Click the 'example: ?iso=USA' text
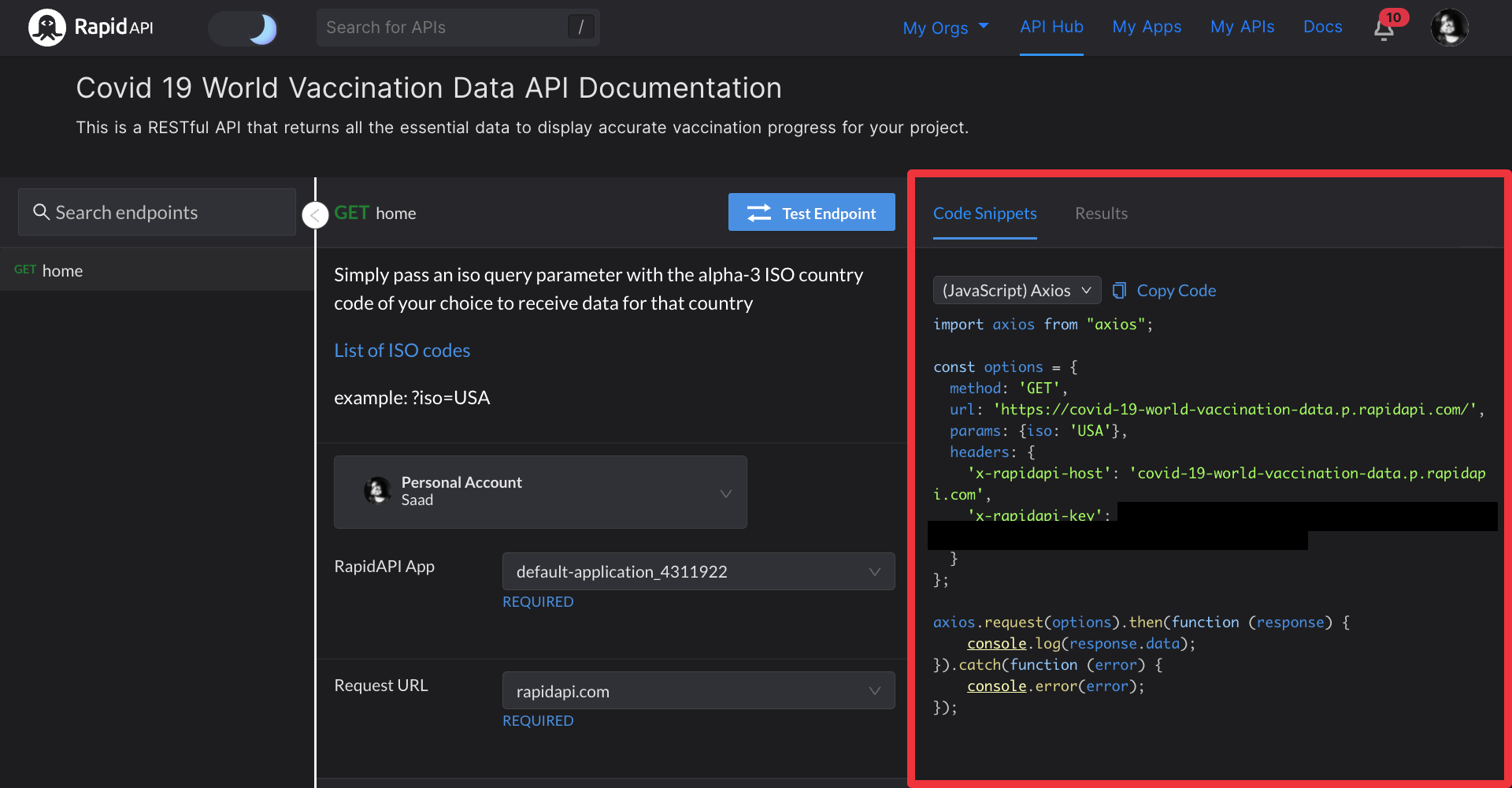1512x788 pixels. [412, 398]
